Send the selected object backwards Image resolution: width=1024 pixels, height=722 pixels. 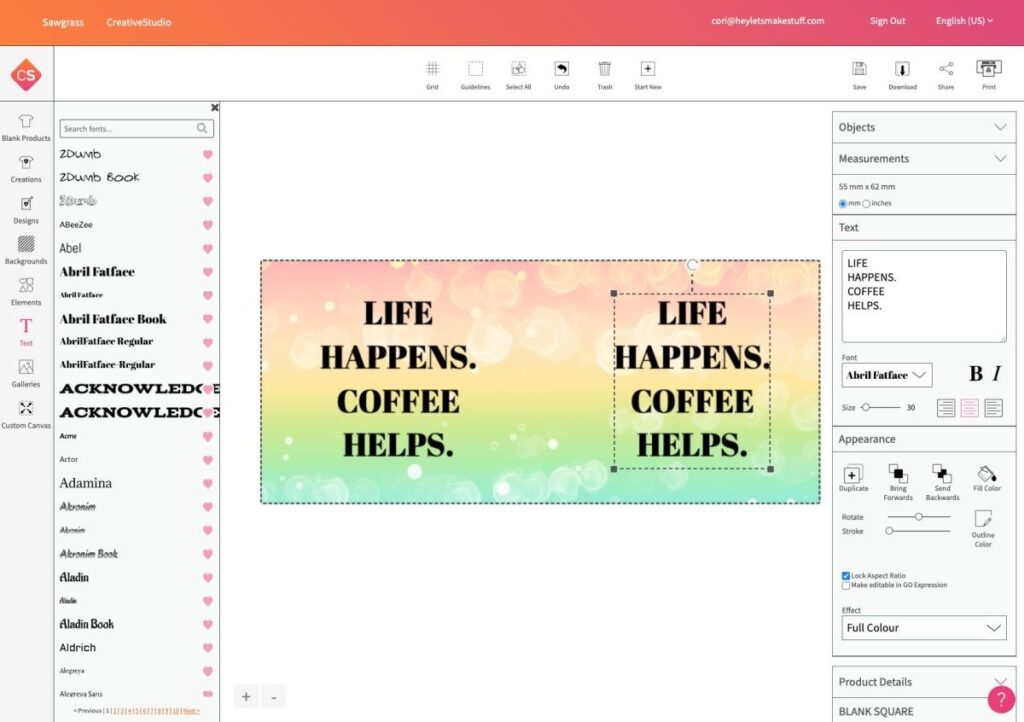[x=942, y=482]
